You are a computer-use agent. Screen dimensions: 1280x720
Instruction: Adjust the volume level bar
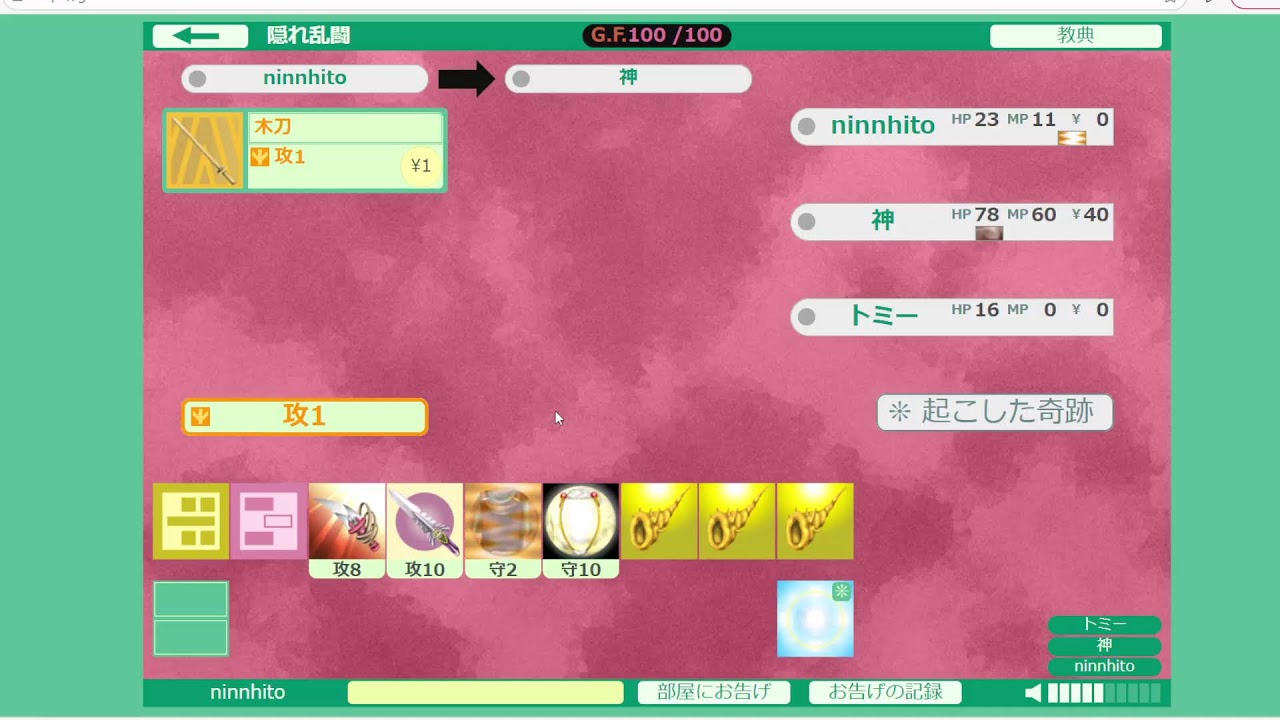point(1104,693)
